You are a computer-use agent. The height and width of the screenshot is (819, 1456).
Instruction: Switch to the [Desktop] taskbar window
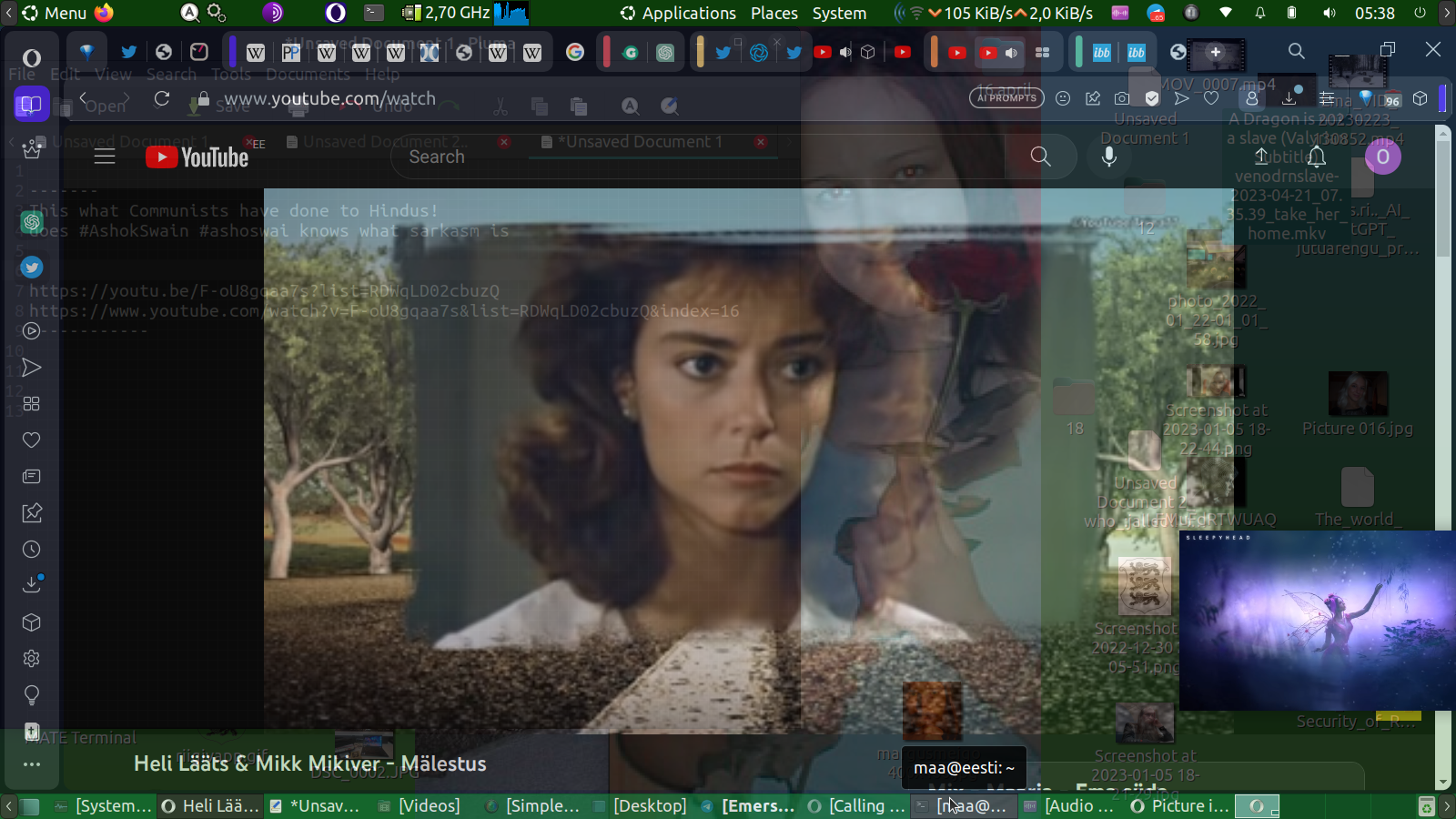[640, 805]
